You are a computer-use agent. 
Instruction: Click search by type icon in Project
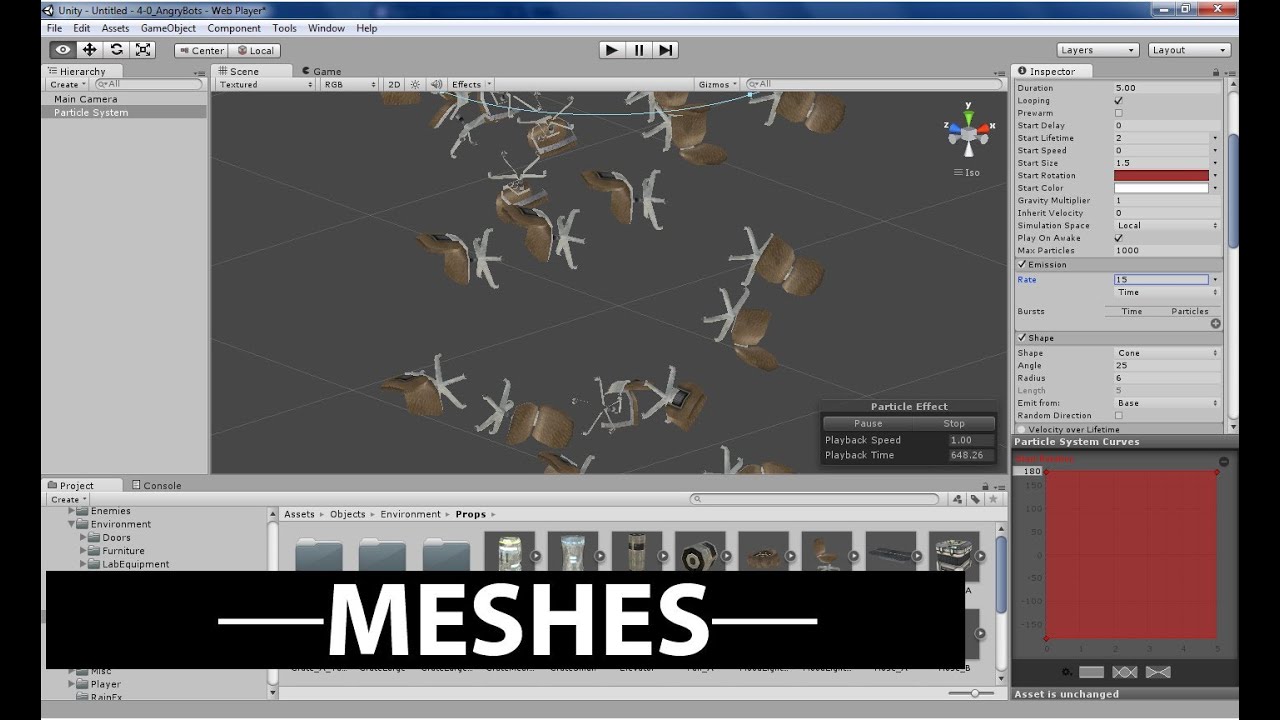[x=958, y=499]
